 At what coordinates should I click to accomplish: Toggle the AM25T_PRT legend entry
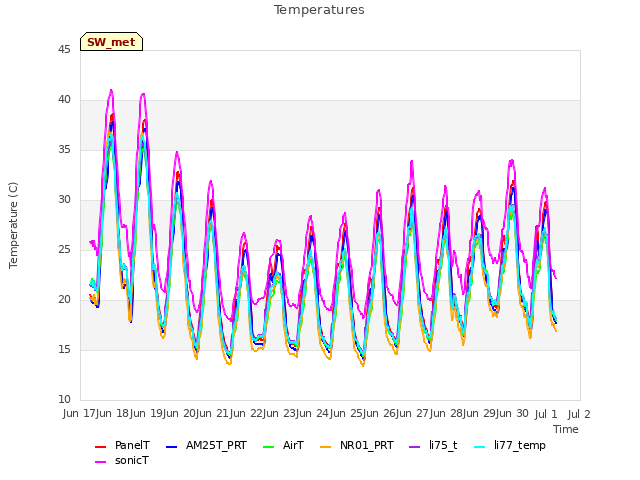pos(206,445)
